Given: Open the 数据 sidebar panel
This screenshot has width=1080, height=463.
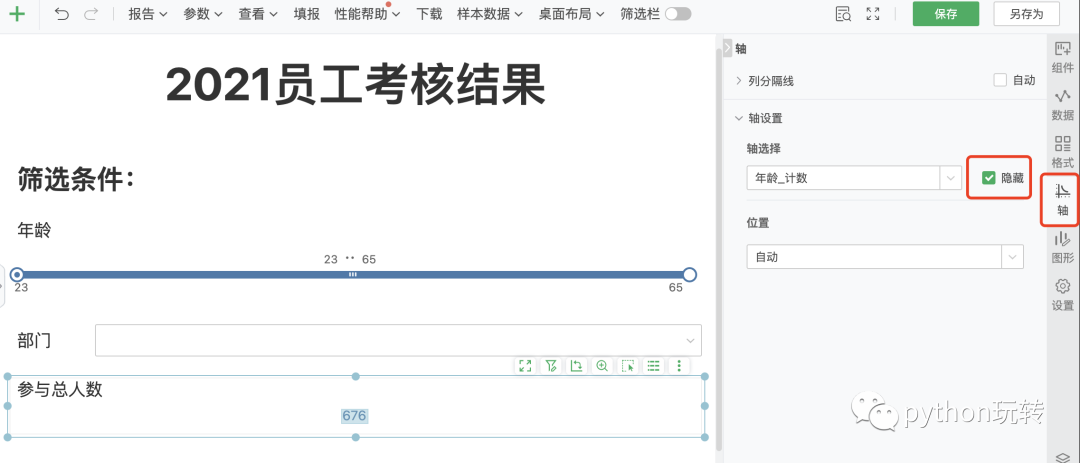Looking at the screenshot, I should [1063, 105].
